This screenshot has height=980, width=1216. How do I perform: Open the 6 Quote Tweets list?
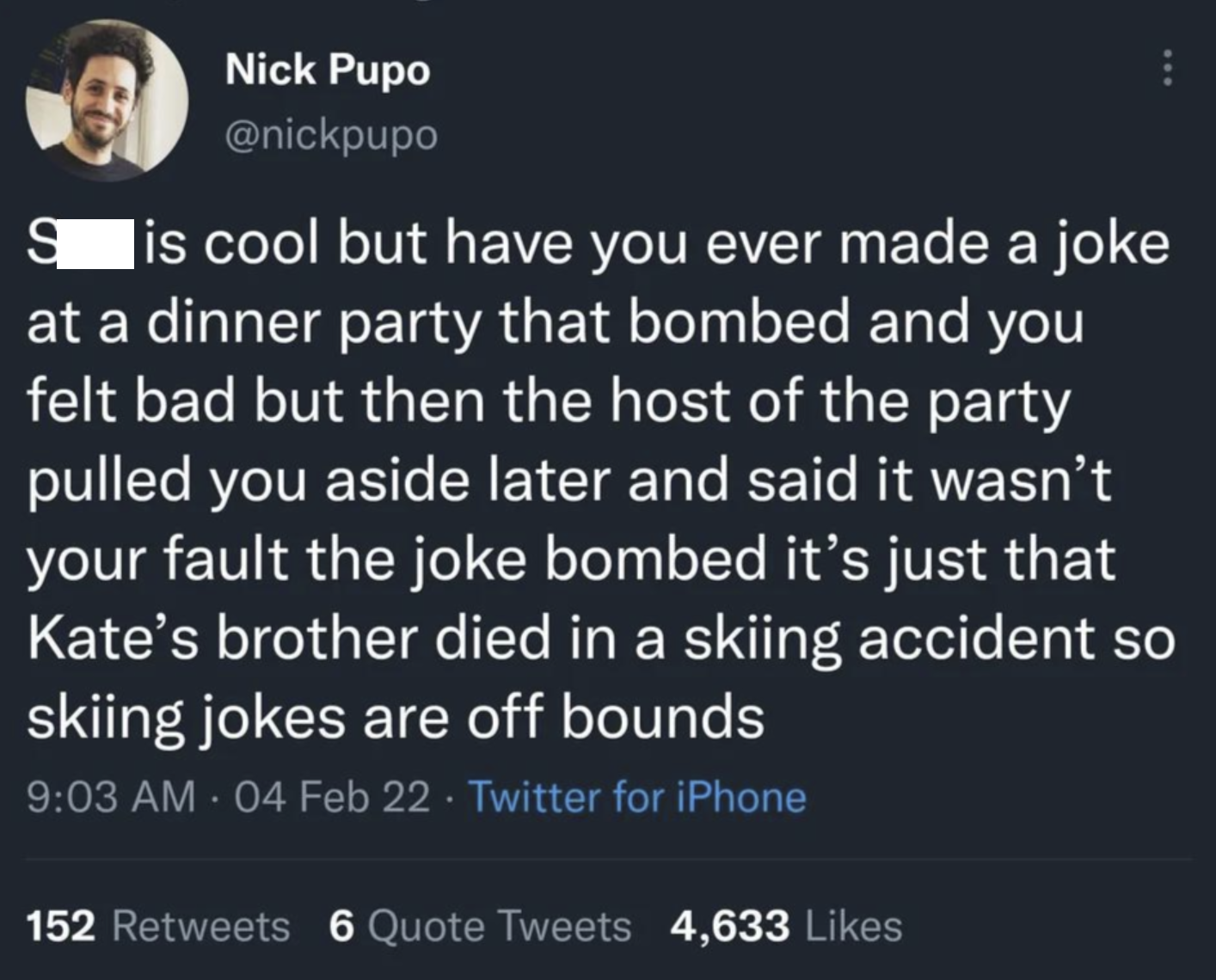coord(480,926)
